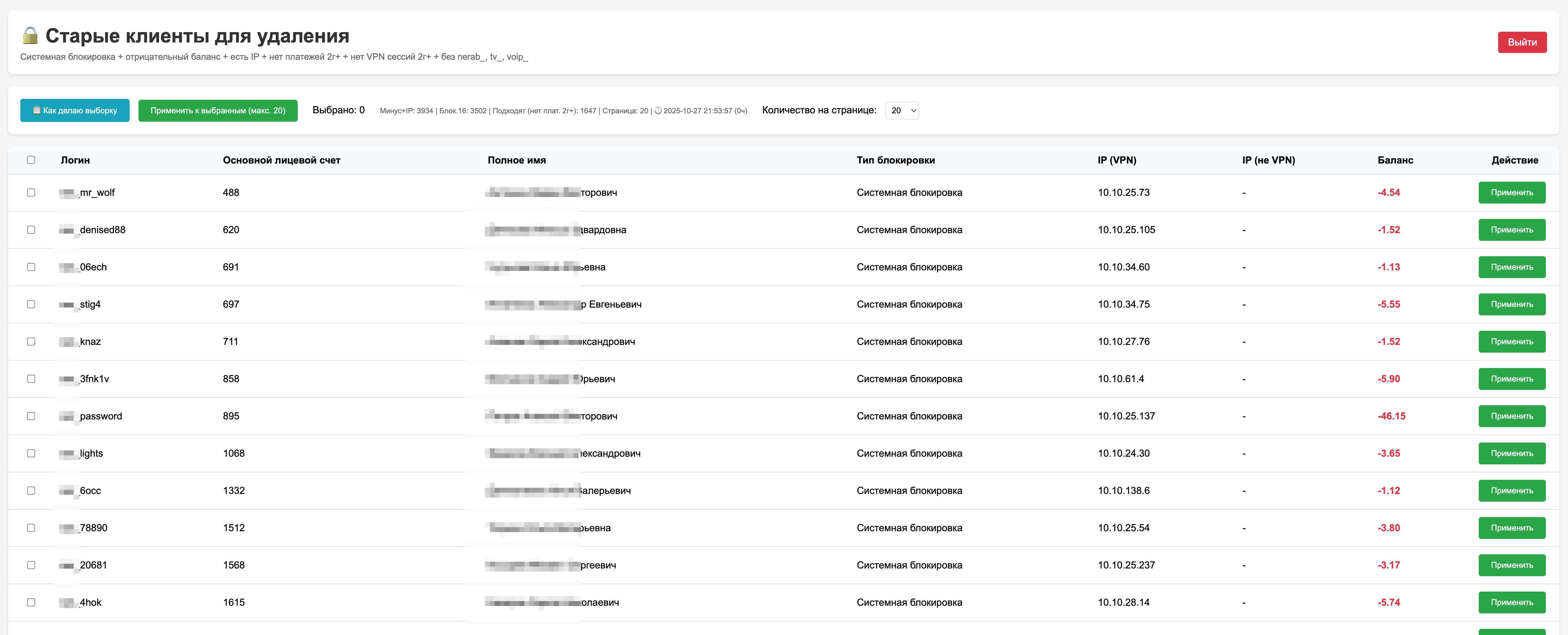The height and width of the screenshot is (635, 1568).
Task: Click account number 1068
Action: pos(234,454)
